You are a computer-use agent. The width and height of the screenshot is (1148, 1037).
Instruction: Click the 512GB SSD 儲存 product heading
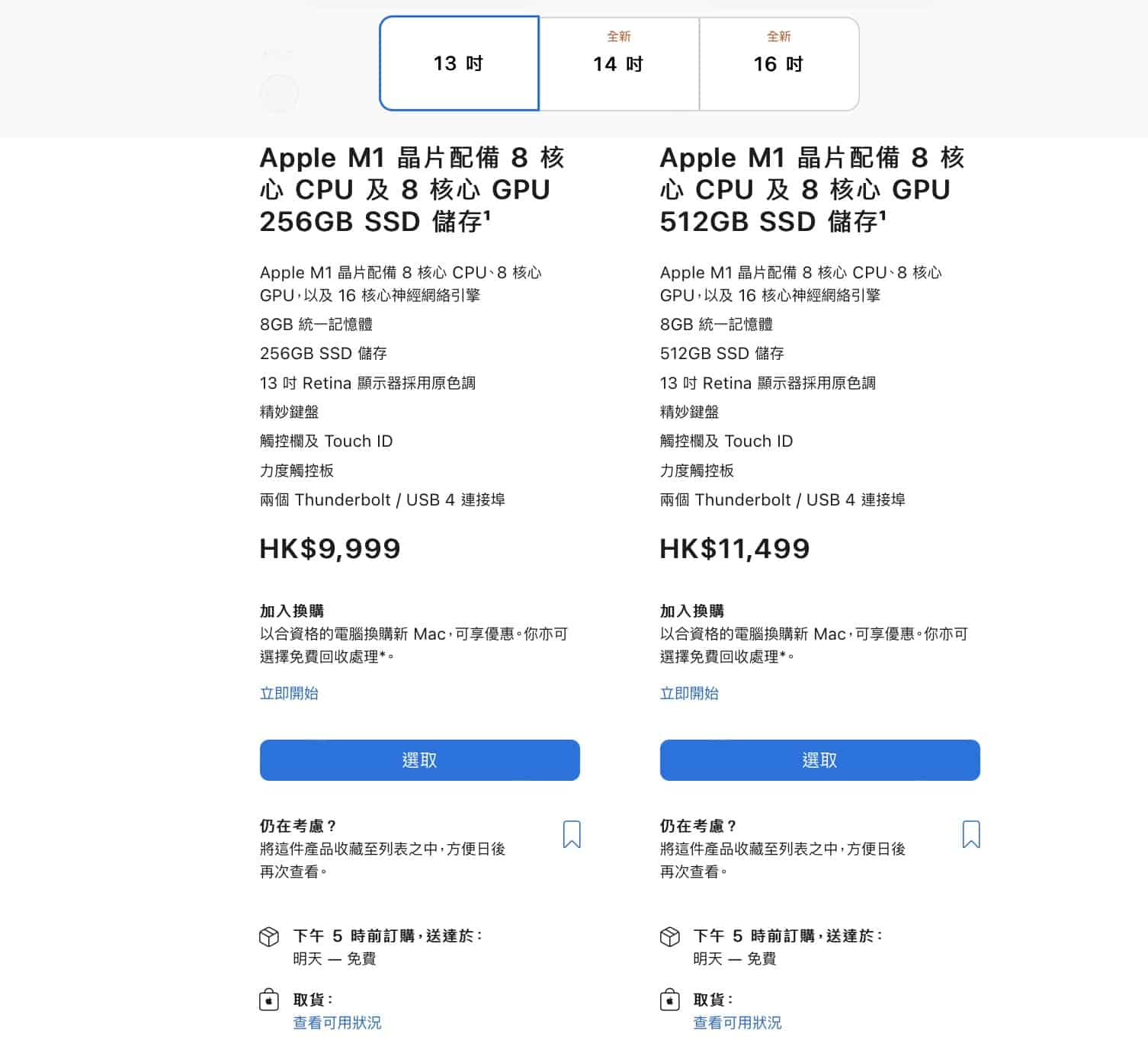pyautogui.click(x=813, y=190)
